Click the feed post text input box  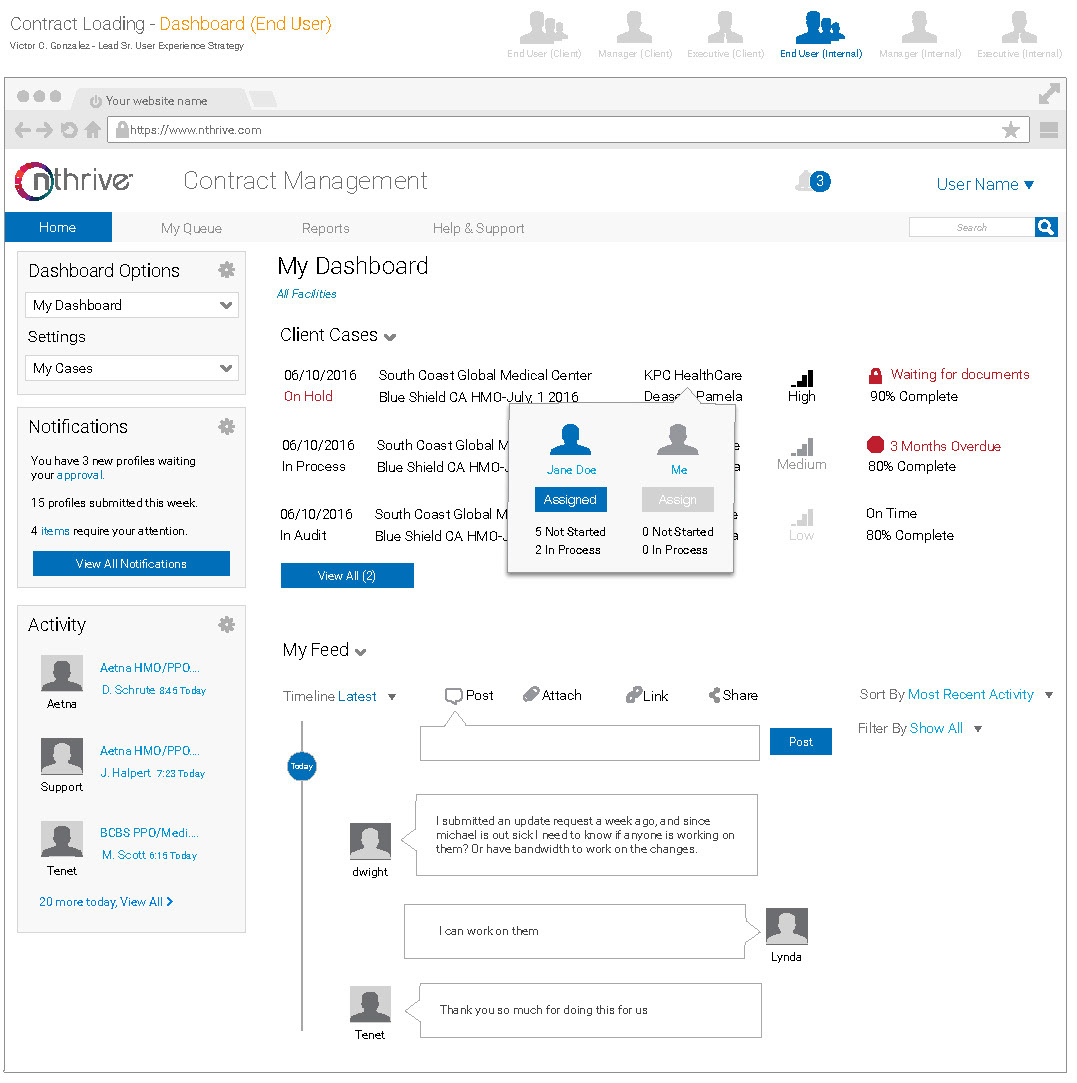[589, 743]
